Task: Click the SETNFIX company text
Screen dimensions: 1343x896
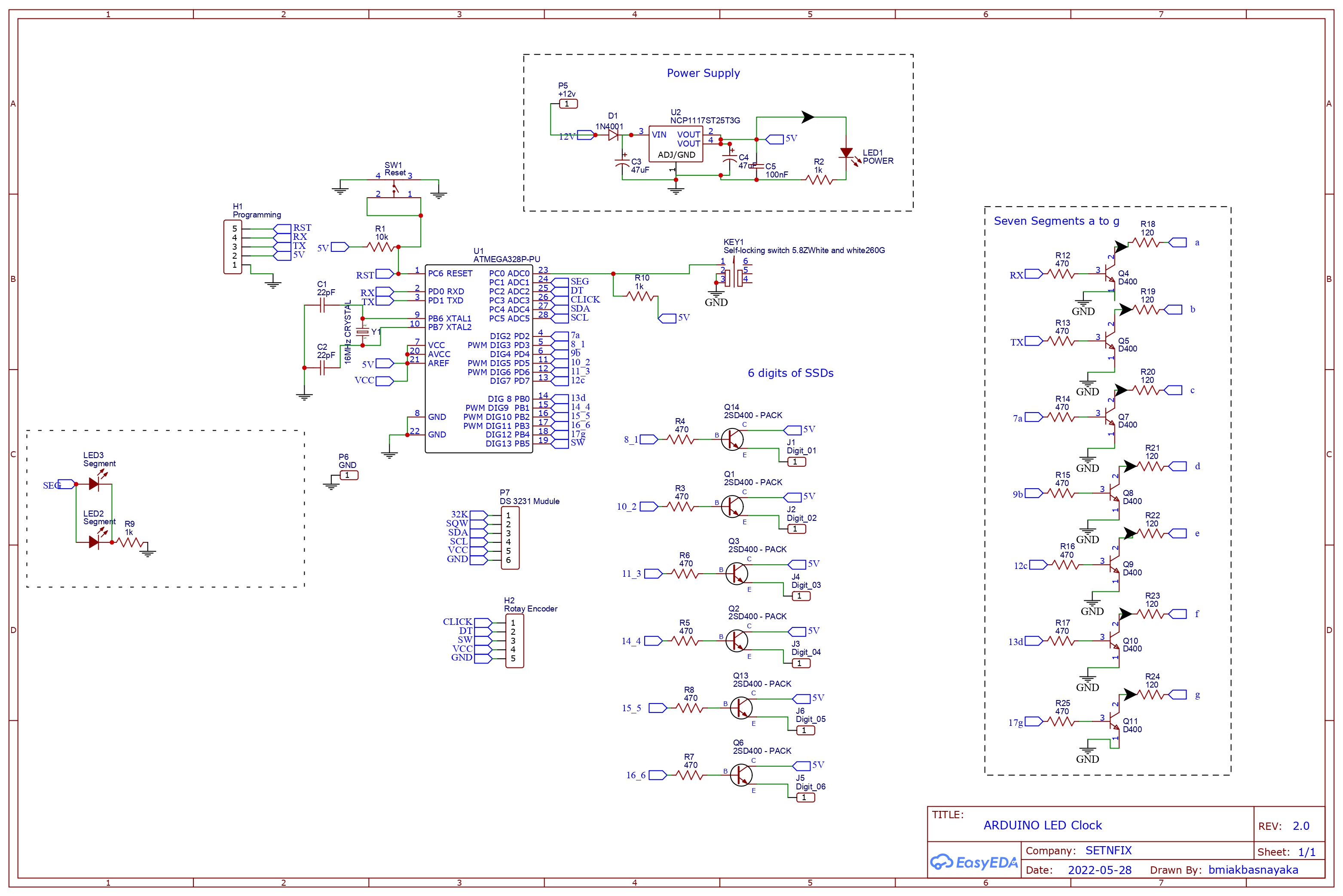Action: [x=1108, y=850]
